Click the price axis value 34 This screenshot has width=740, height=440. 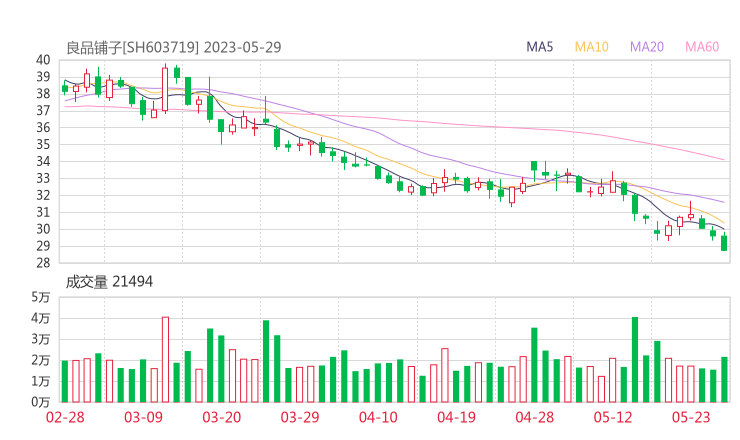pyautogui.click(x=43, y=161)
